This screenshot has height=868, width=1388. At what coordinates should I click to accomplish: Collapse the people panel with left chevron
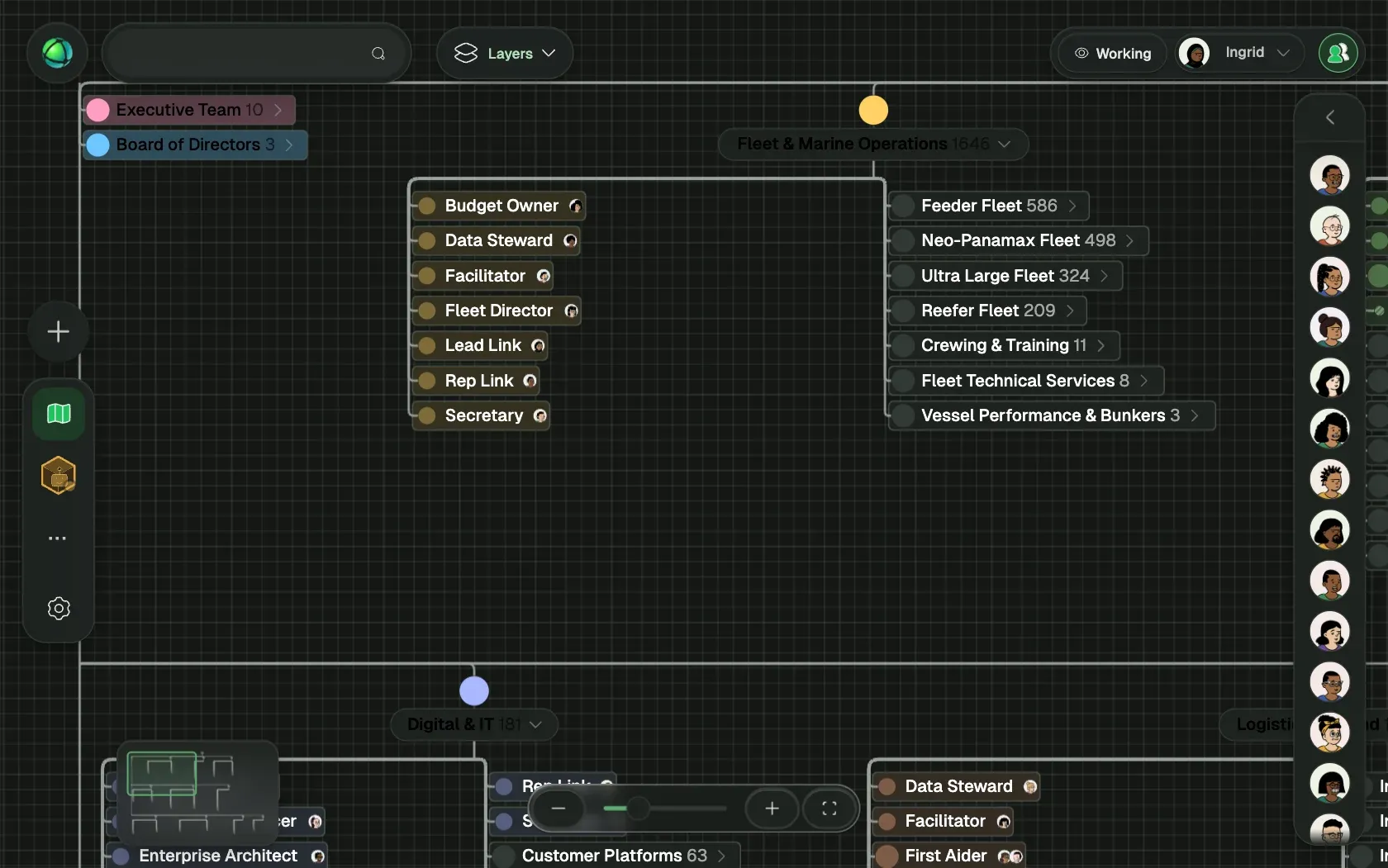(x=1329, y=117)
